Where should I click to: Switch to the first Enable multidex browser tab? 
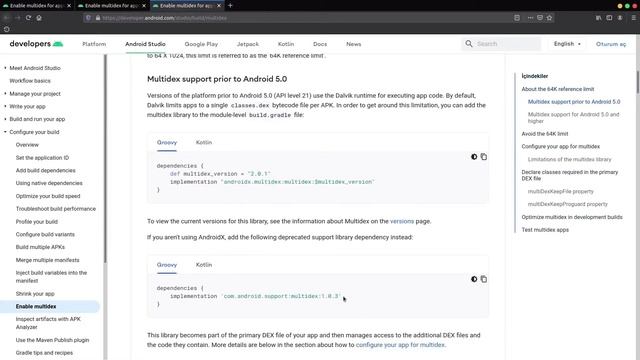tap(36, 6)
